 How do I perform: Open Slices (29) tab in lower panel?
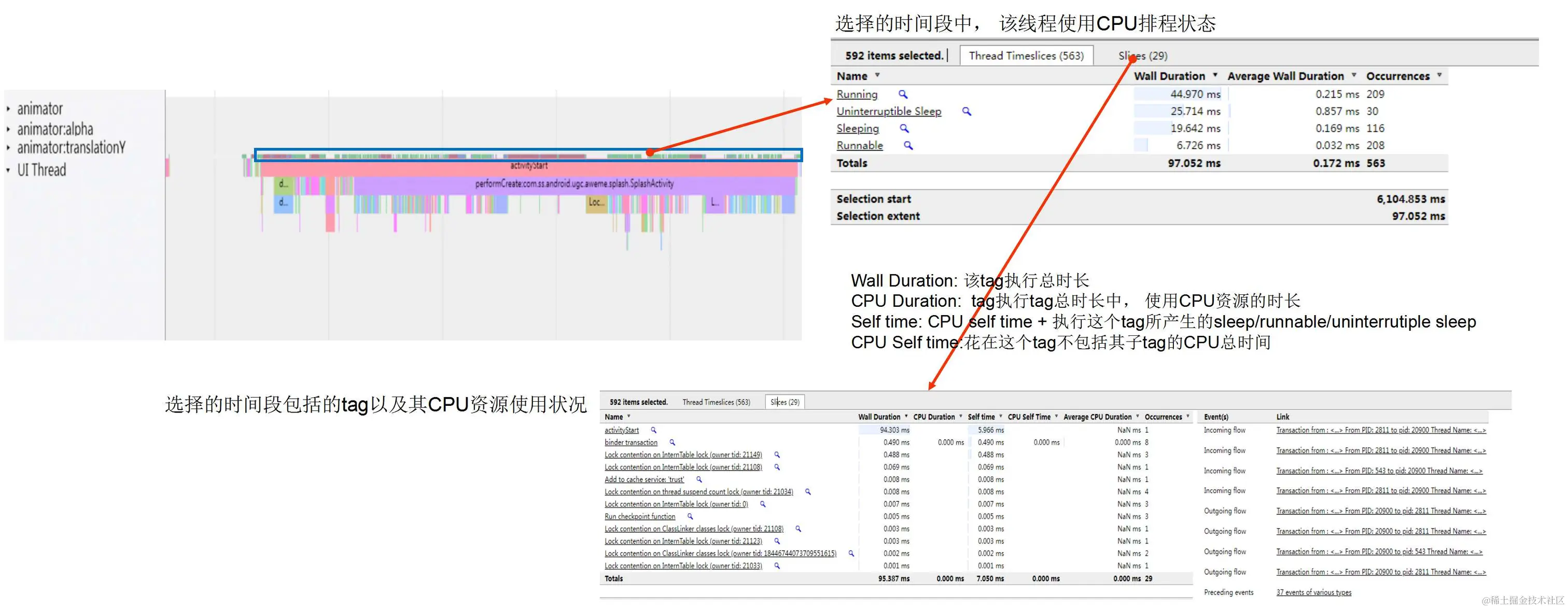[785, 402]
